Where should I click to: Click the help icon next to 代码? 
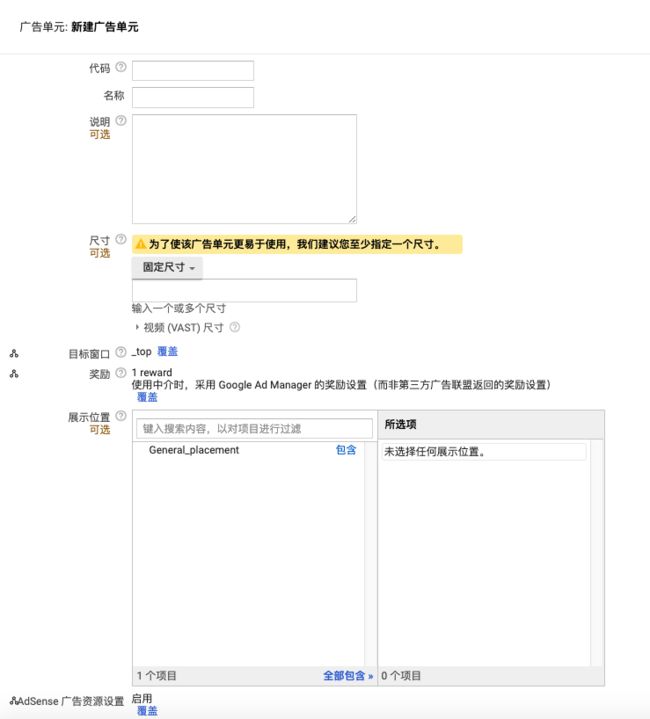[x=121, y=67]
